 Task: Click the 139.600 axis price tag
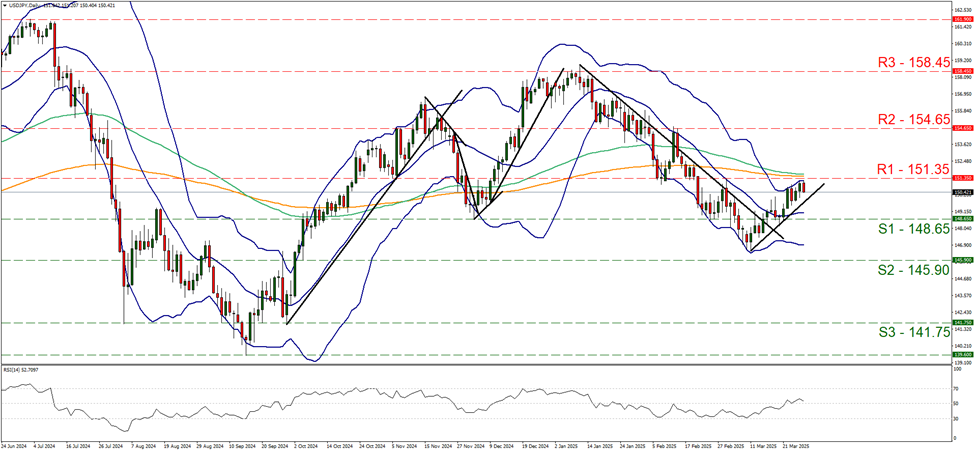959,355
